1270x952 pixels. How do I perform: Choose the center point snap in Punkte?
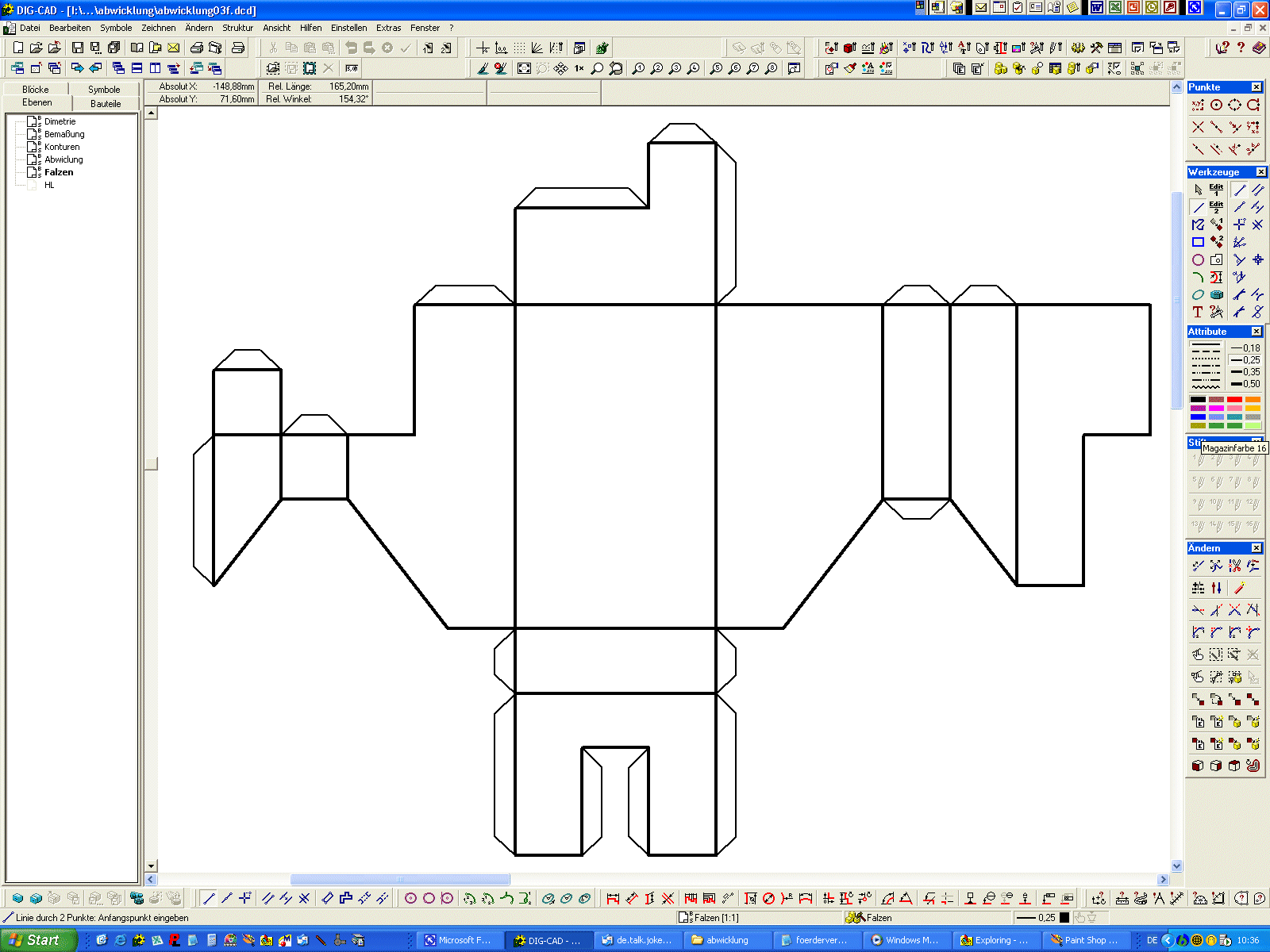tap(1216, 105)
